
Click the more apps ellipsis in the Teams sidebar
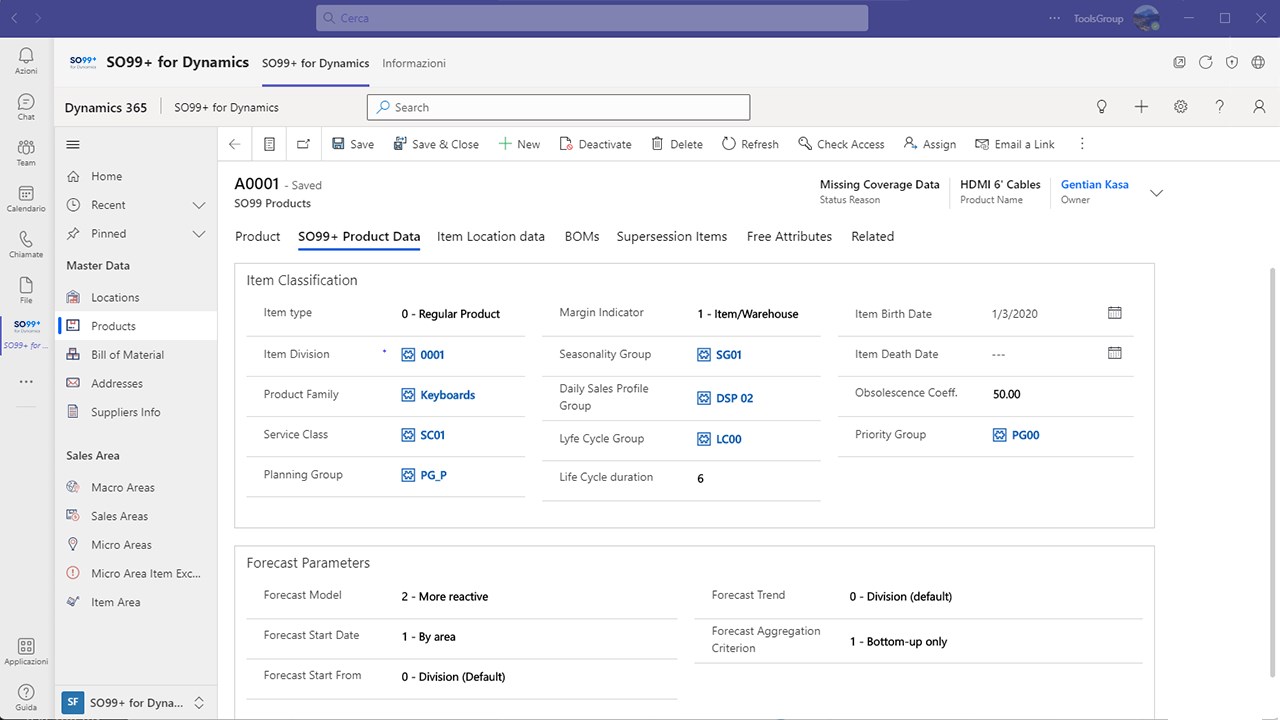tap(26, 382)
